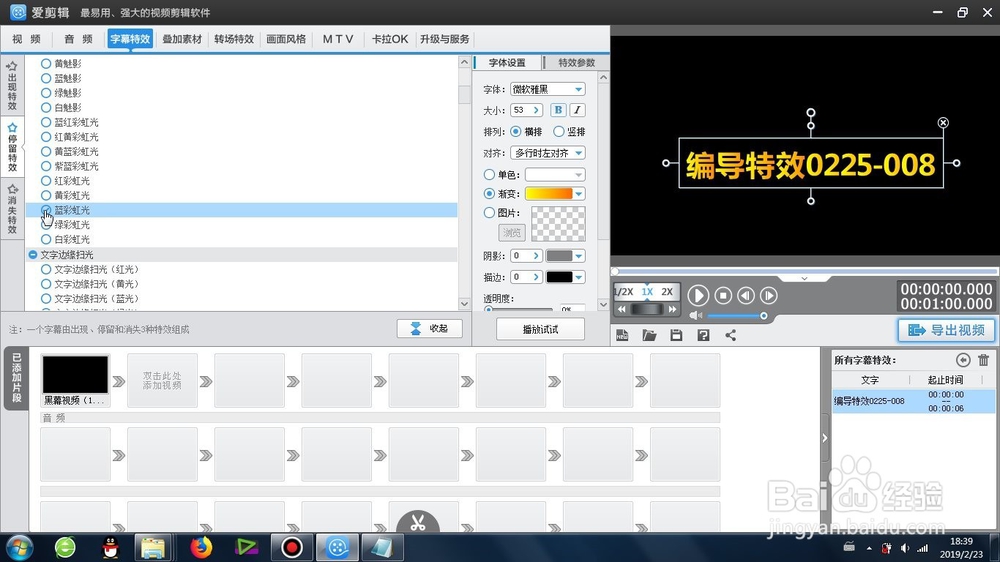Viewport: 1000px width, 562px height.
Task: Step forward one frame in preview
Action: (x=769, y=295)
